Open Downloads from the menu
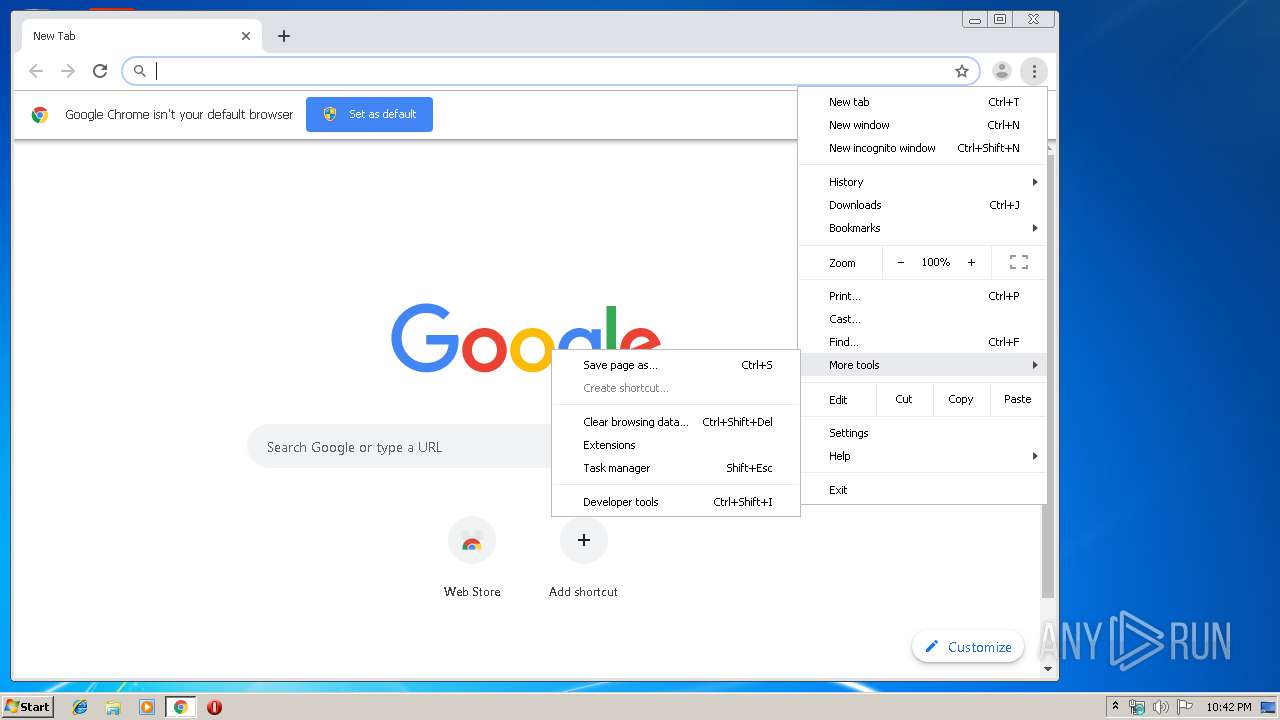The width and height of the screenshot is (1280, 720). click(x=923, y=205)
